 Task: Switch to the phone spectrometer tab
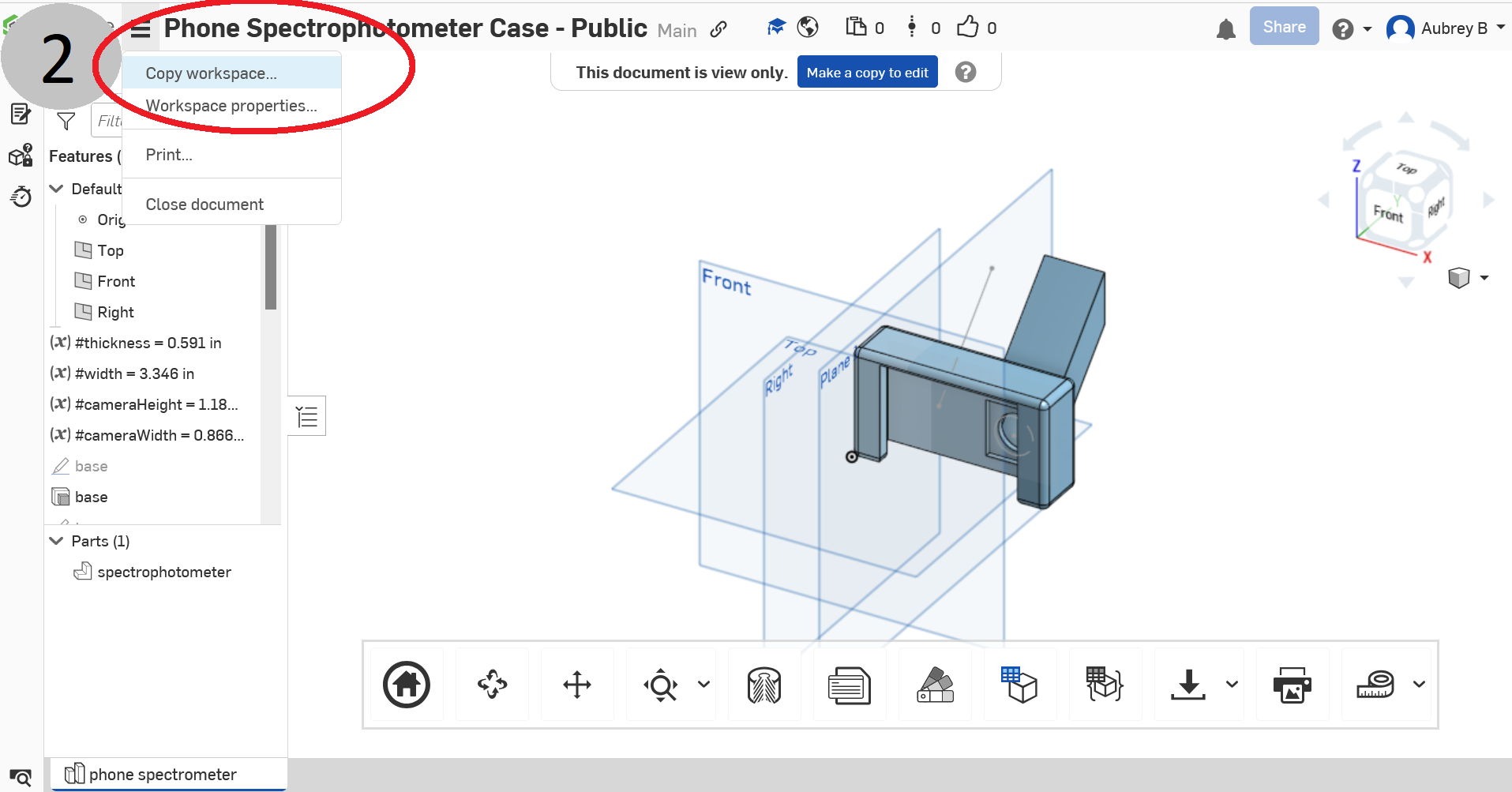(169, 775)
